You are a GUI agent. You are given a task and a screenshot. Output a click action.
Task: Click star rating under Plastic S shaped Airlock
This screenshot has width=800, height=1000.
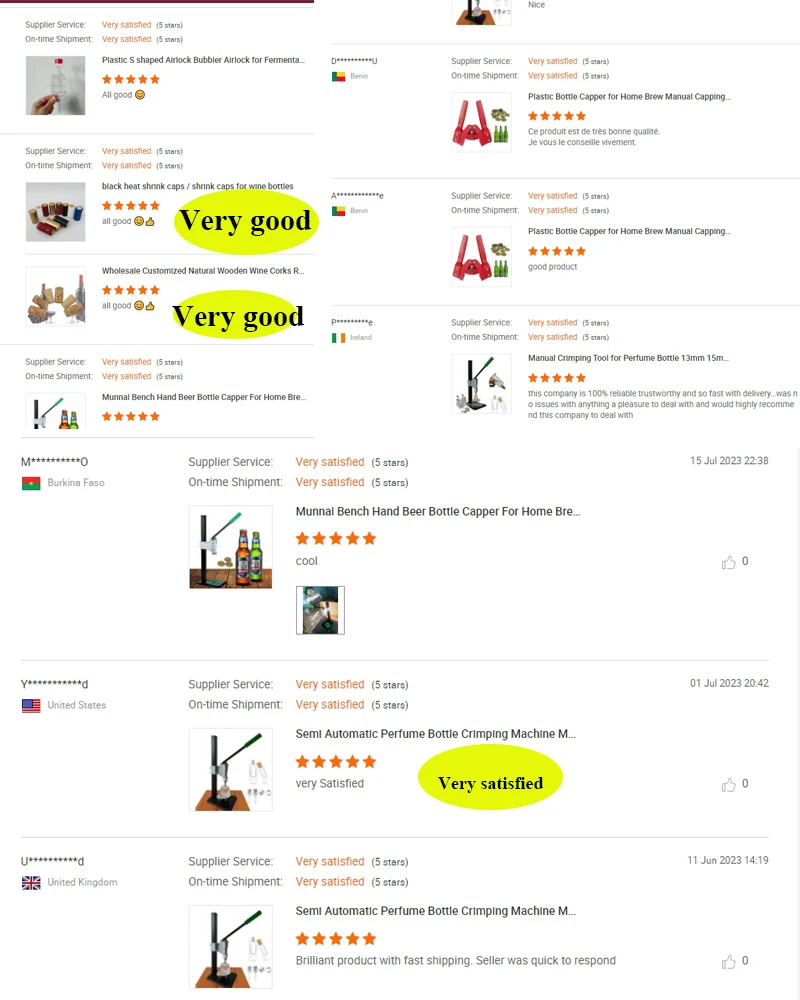point(131,79)
